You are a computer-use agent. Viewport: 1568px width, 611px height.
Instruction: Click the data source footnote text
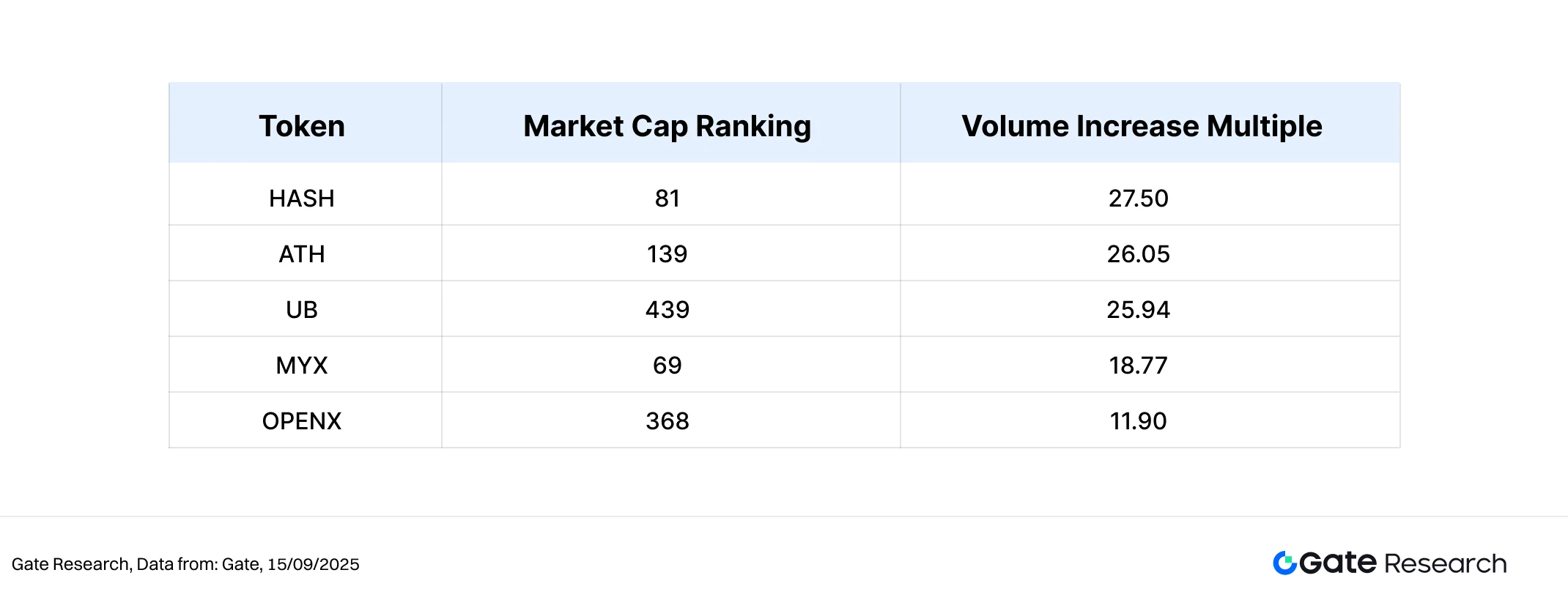[x=185, y=564]
